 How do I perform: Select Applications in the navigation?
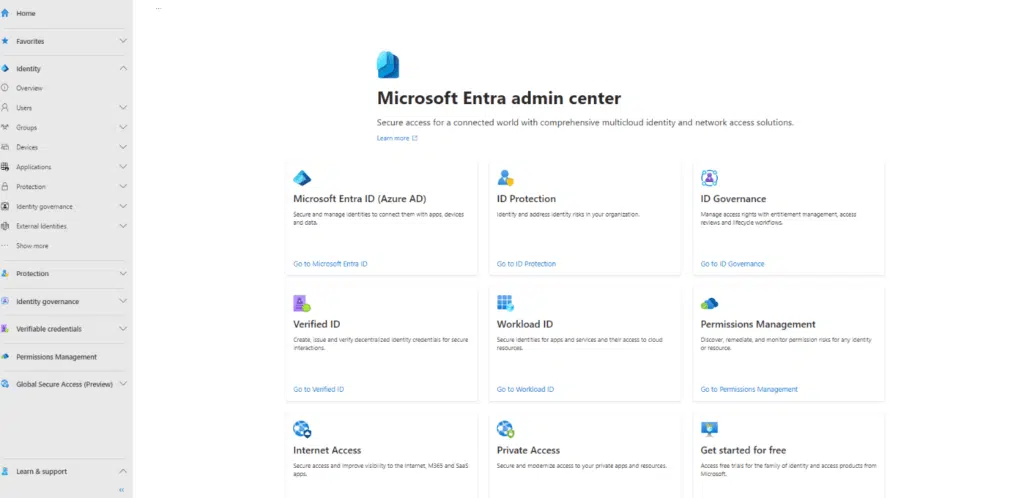click(33, 167)
